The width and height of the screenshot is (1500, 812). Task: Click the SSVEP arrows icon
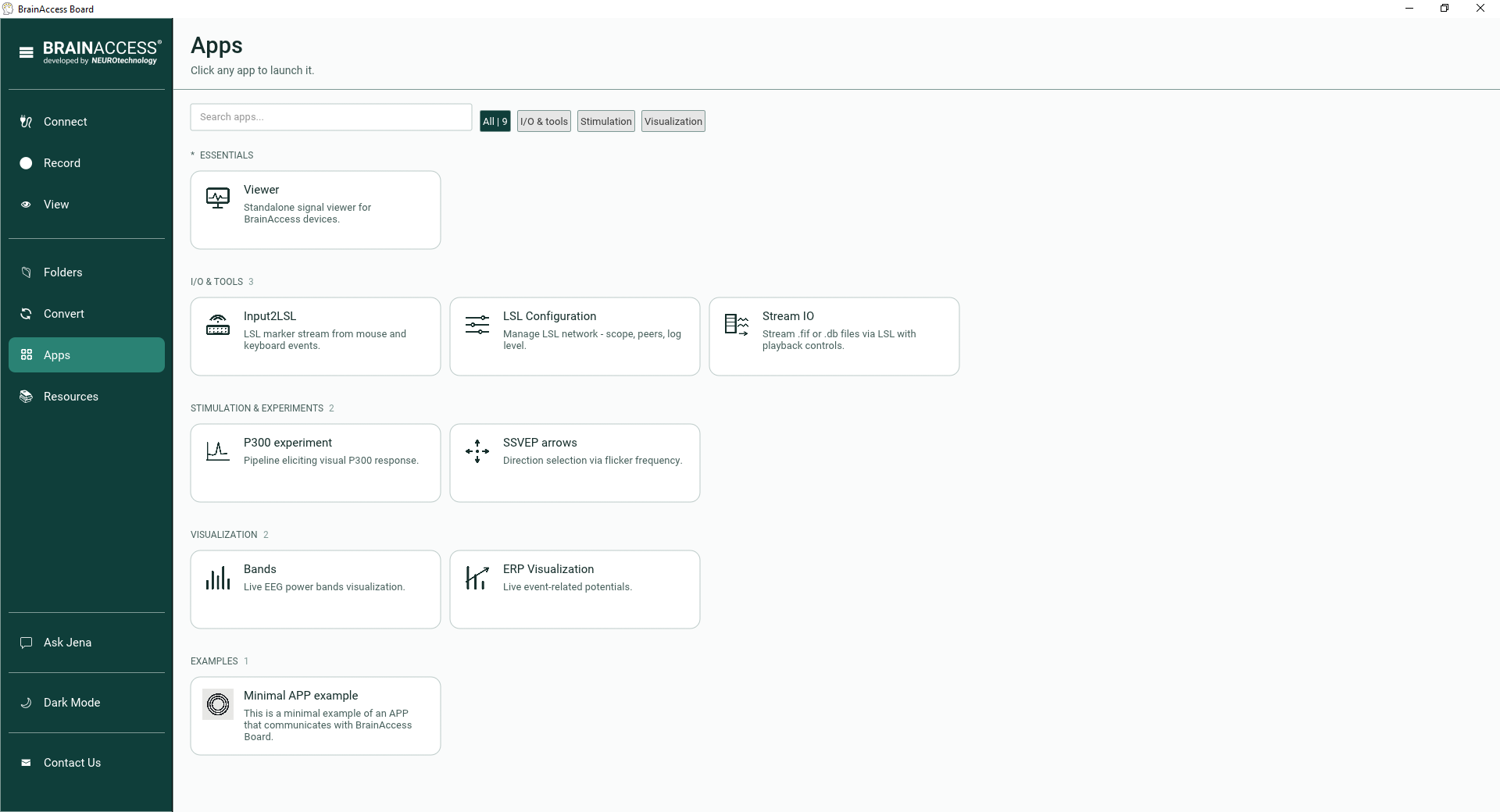[477, 451]
